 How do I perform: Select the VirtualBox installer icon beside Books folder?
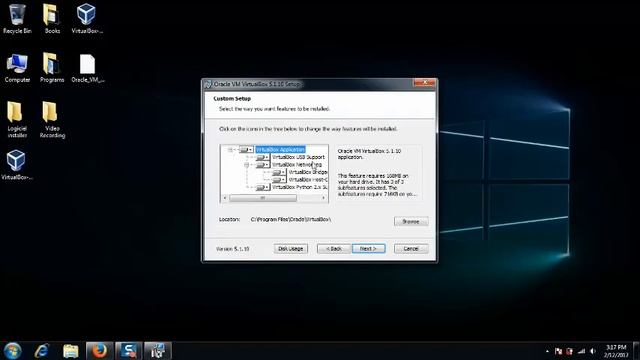(87, 18)
